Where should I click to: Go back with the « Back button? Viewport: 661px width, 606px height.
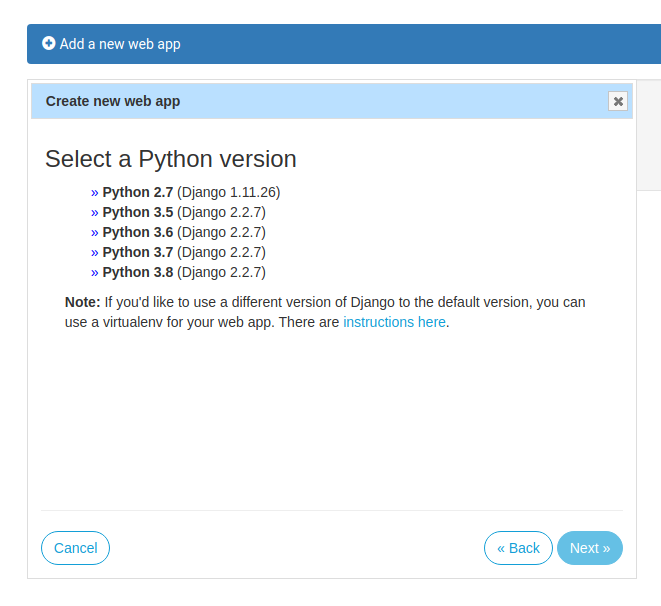518,548
